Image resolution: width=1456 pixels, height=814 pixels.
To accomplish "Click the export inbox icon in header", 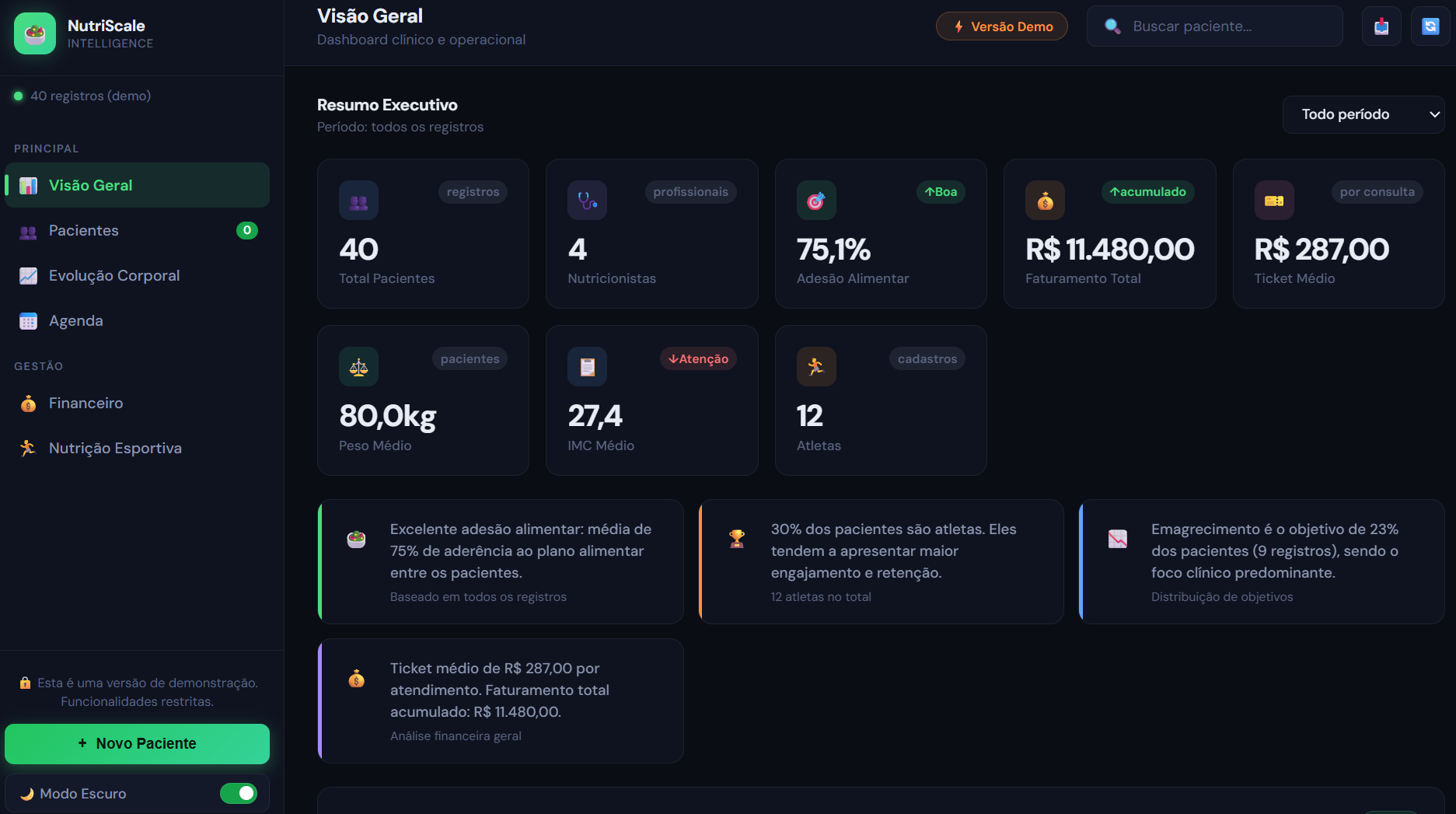I will tap(1381, 26).
